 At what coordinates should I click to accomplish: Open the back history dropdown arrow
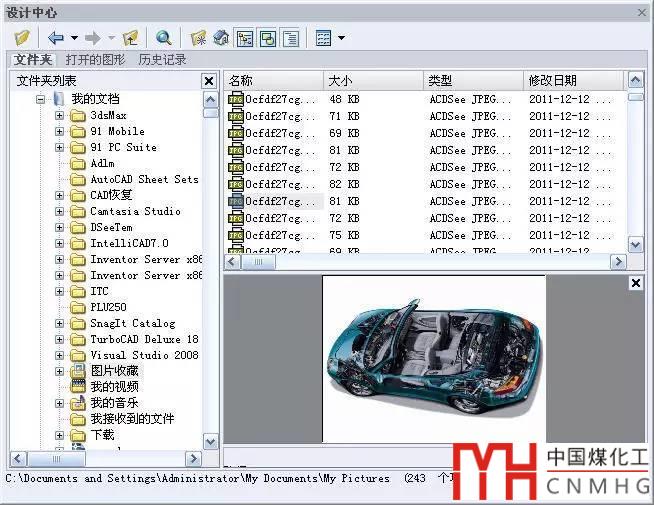point(74,38)
